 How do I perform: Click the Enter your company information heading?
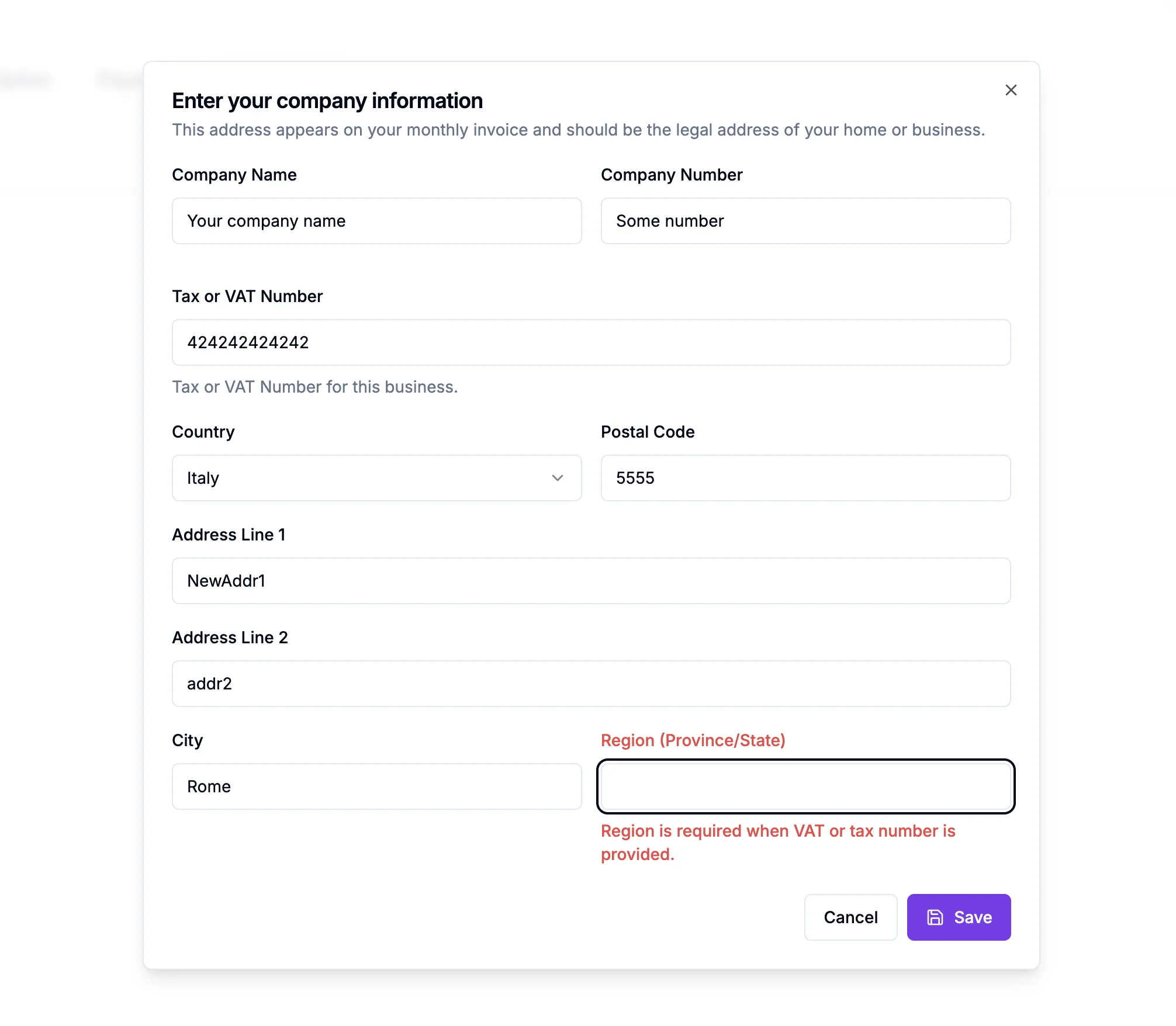(327, 100)
